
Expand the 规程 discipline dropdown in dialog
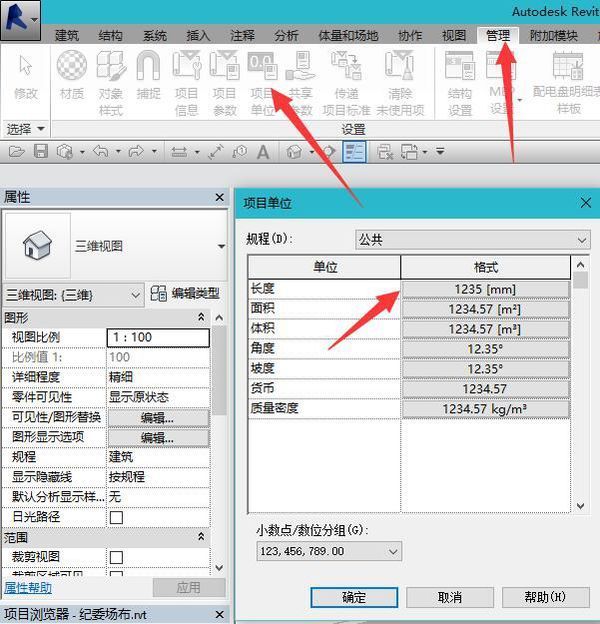click(472, 240)
